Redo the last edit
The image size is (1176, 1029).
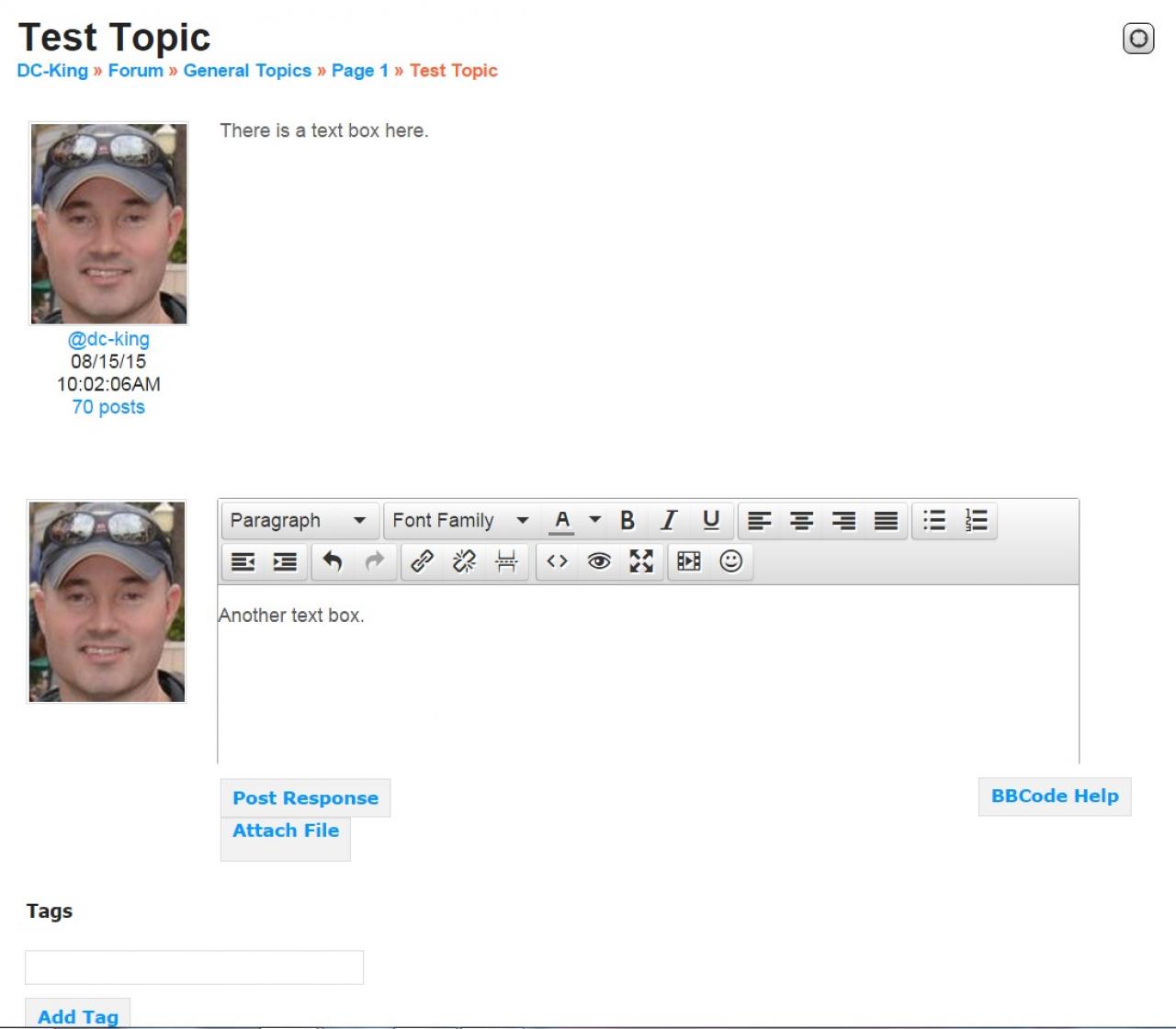(375, 561)
